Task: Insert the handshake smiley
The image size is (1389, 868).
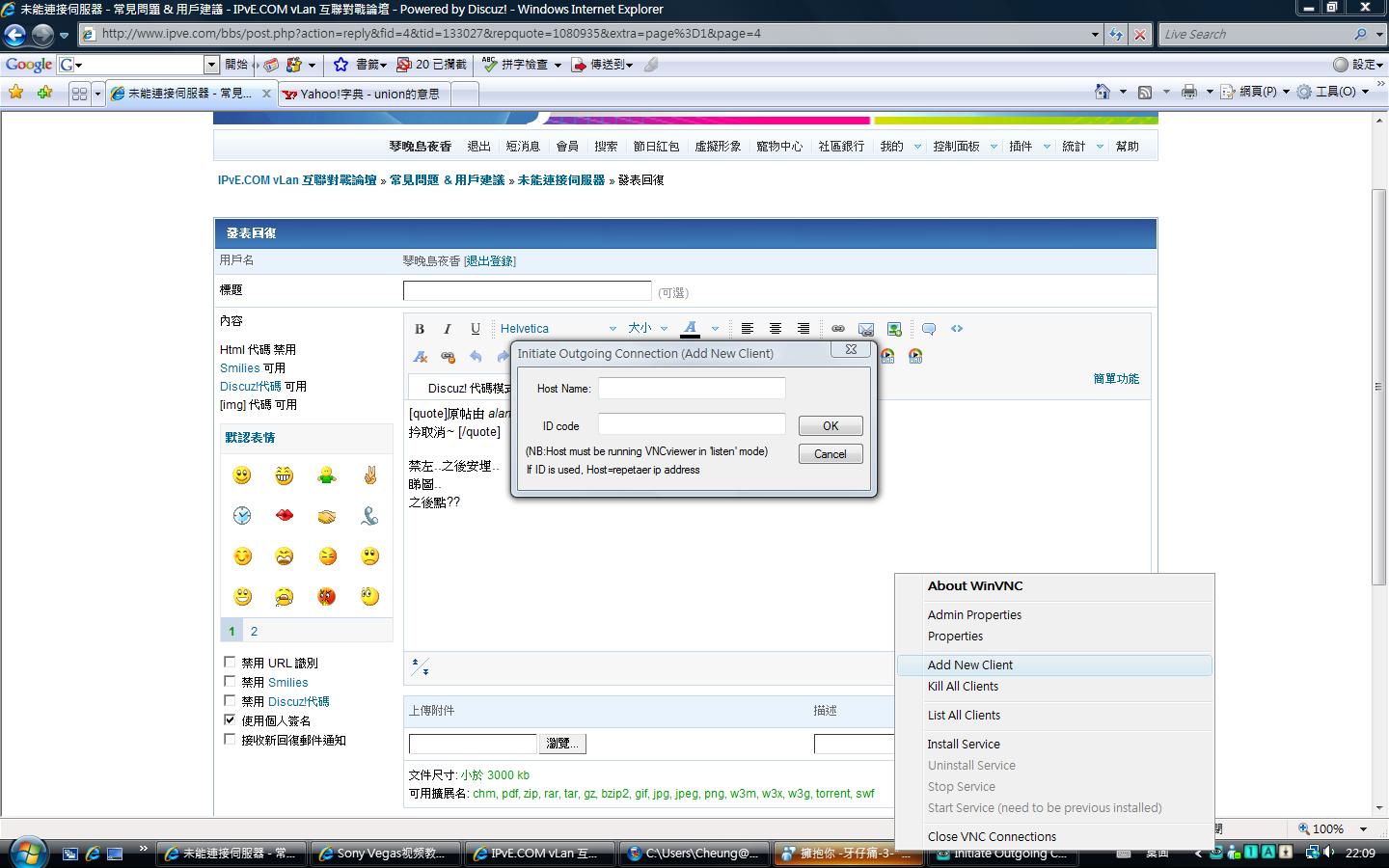Action: click(x=326, y=516)
